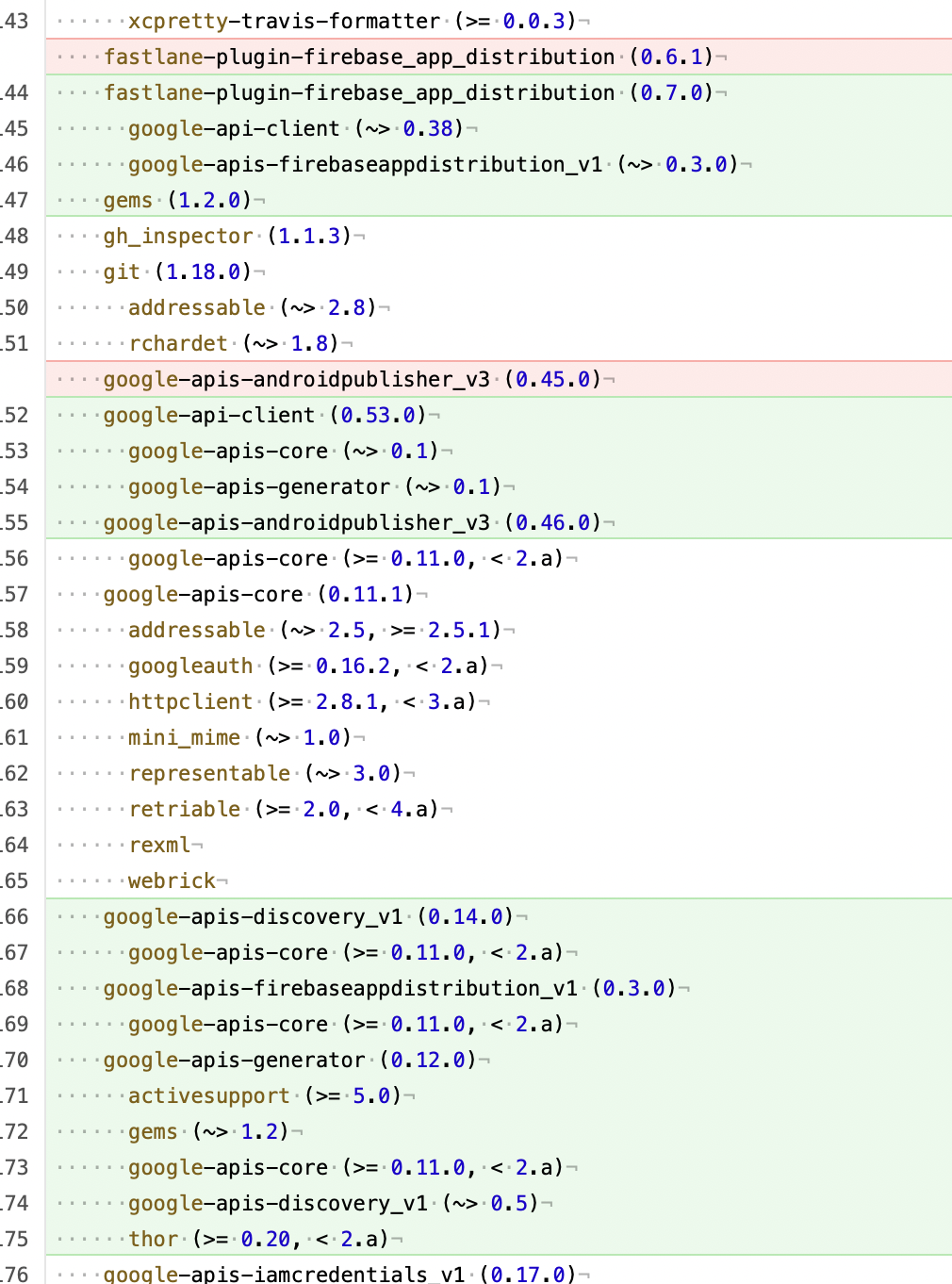Click the google-apis-discovery_v1 (~> 0.5) line

500,1203
